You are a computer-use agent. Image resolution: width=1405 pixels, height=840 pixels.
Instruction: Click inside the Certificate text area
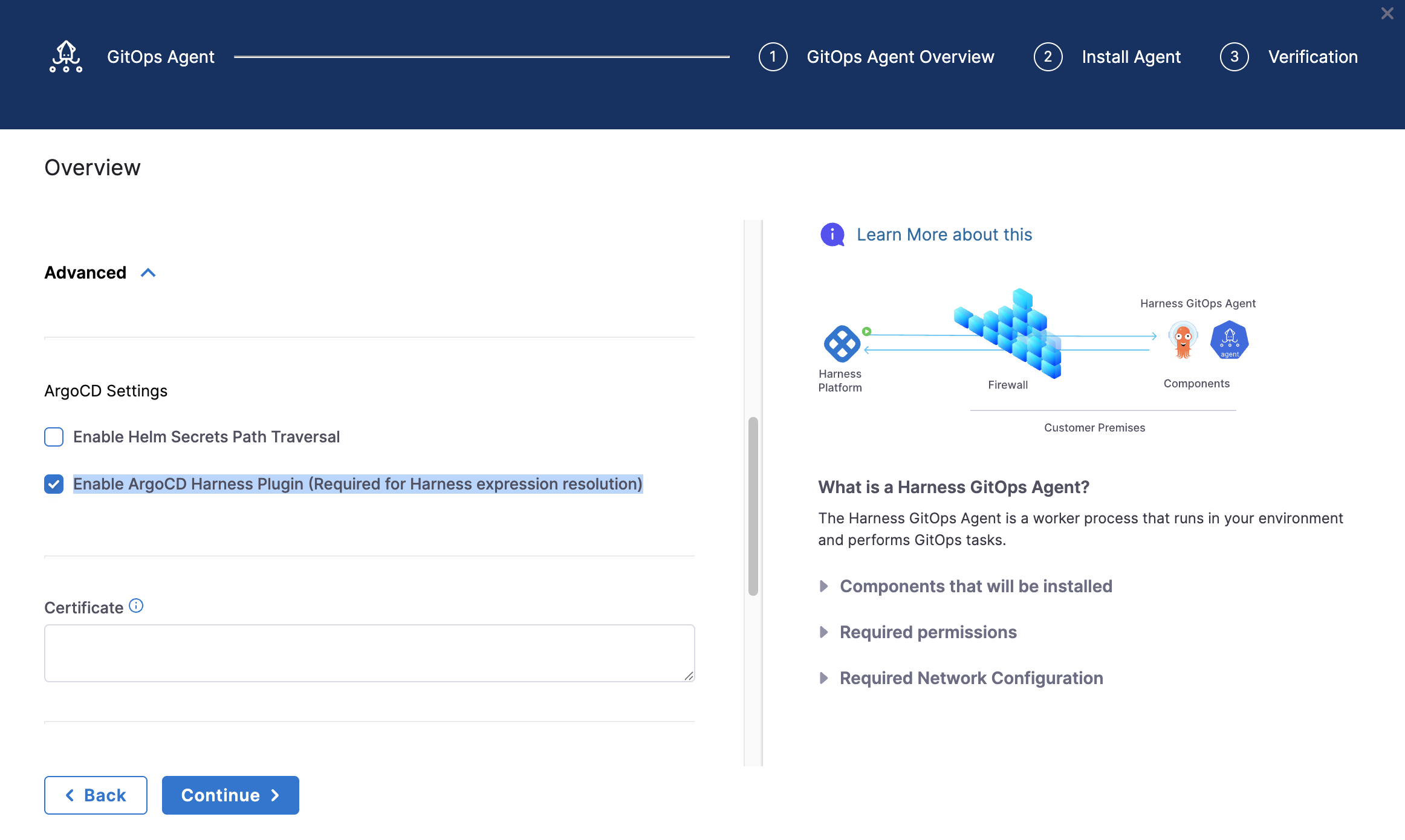click(x=369, y=653)
